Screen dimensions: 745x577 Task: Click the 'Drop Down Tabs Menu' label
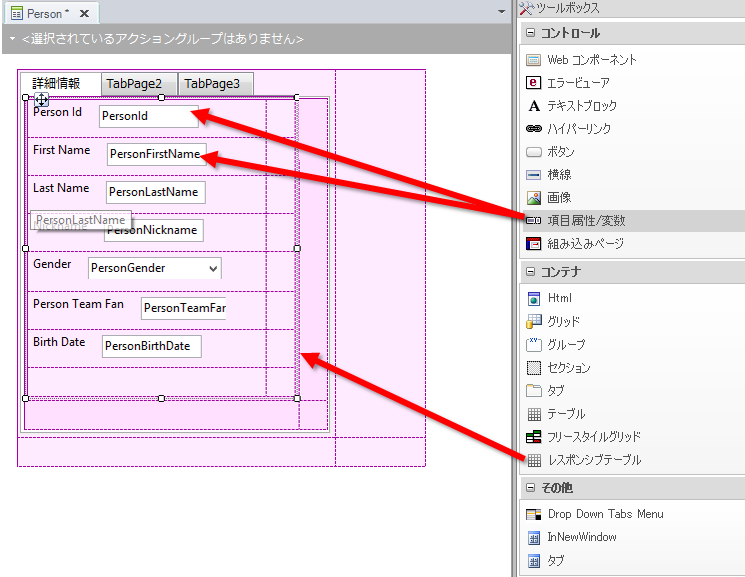point(605,514)
